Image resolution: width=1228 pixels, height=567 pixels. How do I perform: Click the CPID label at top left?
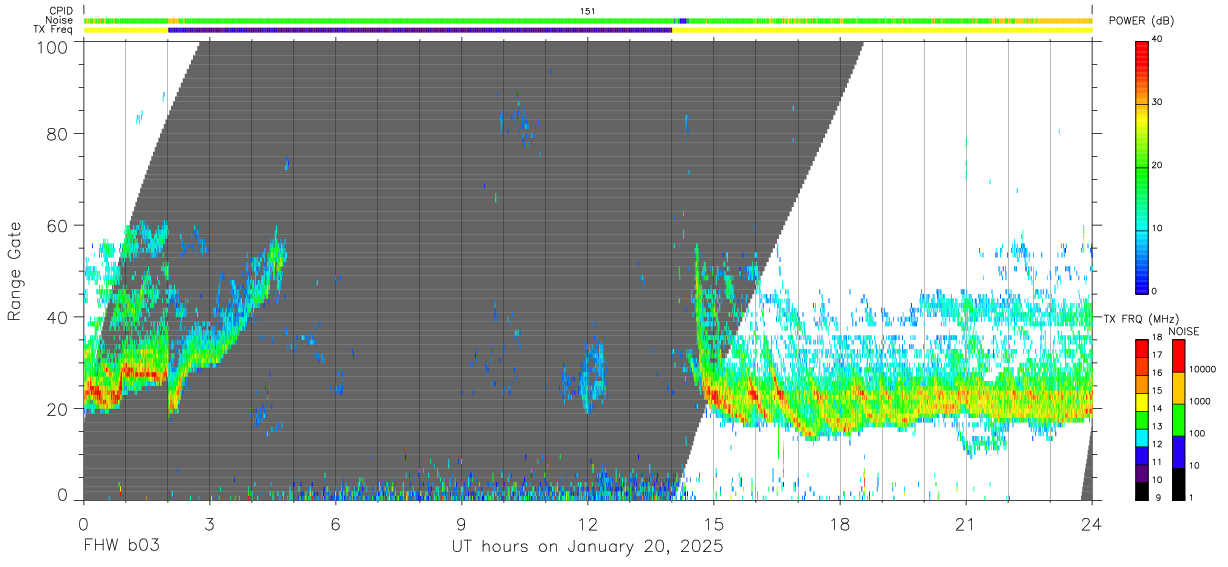60,11
